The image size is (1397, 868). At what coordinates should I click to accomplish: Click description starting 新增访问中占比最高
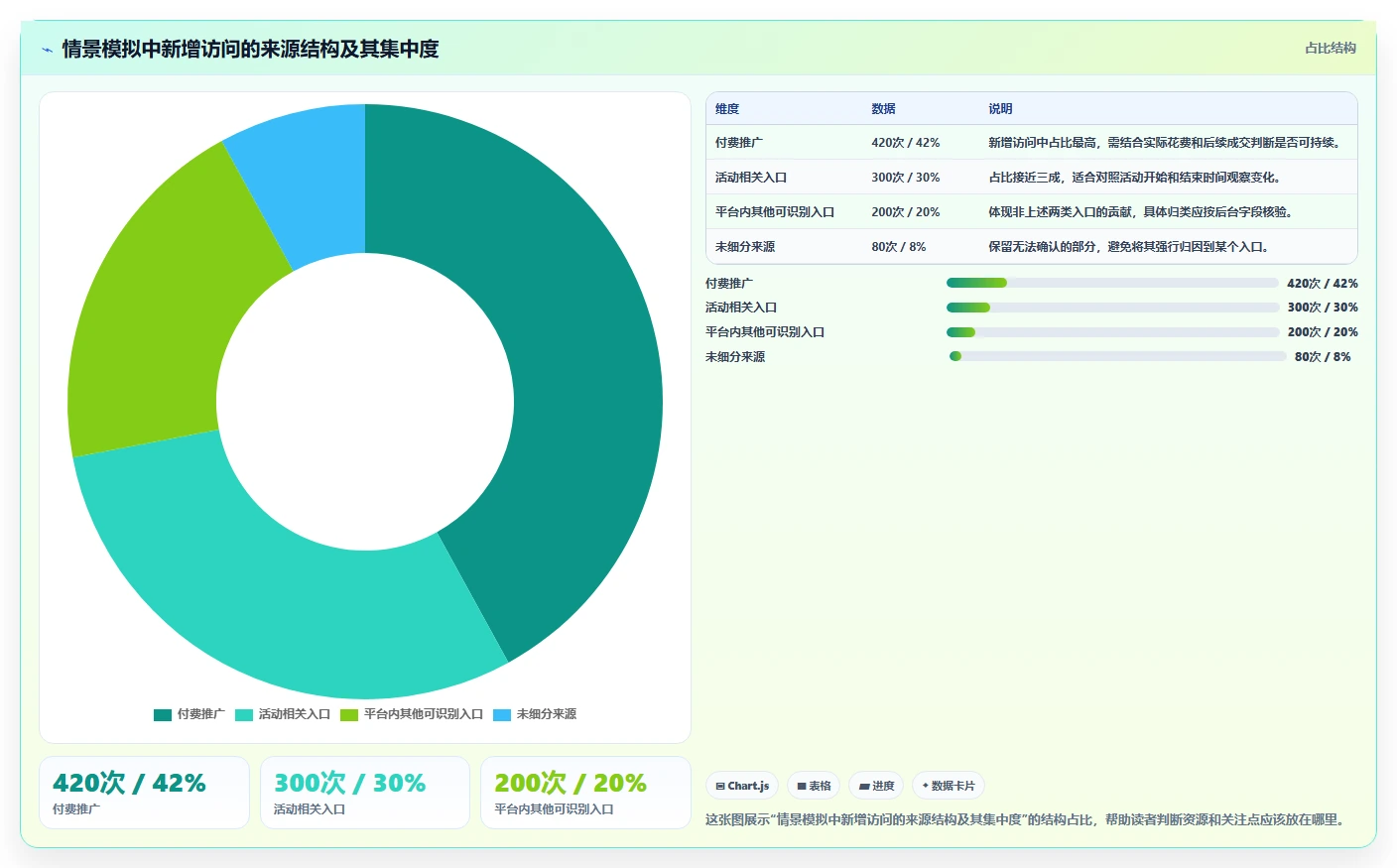1165,143
